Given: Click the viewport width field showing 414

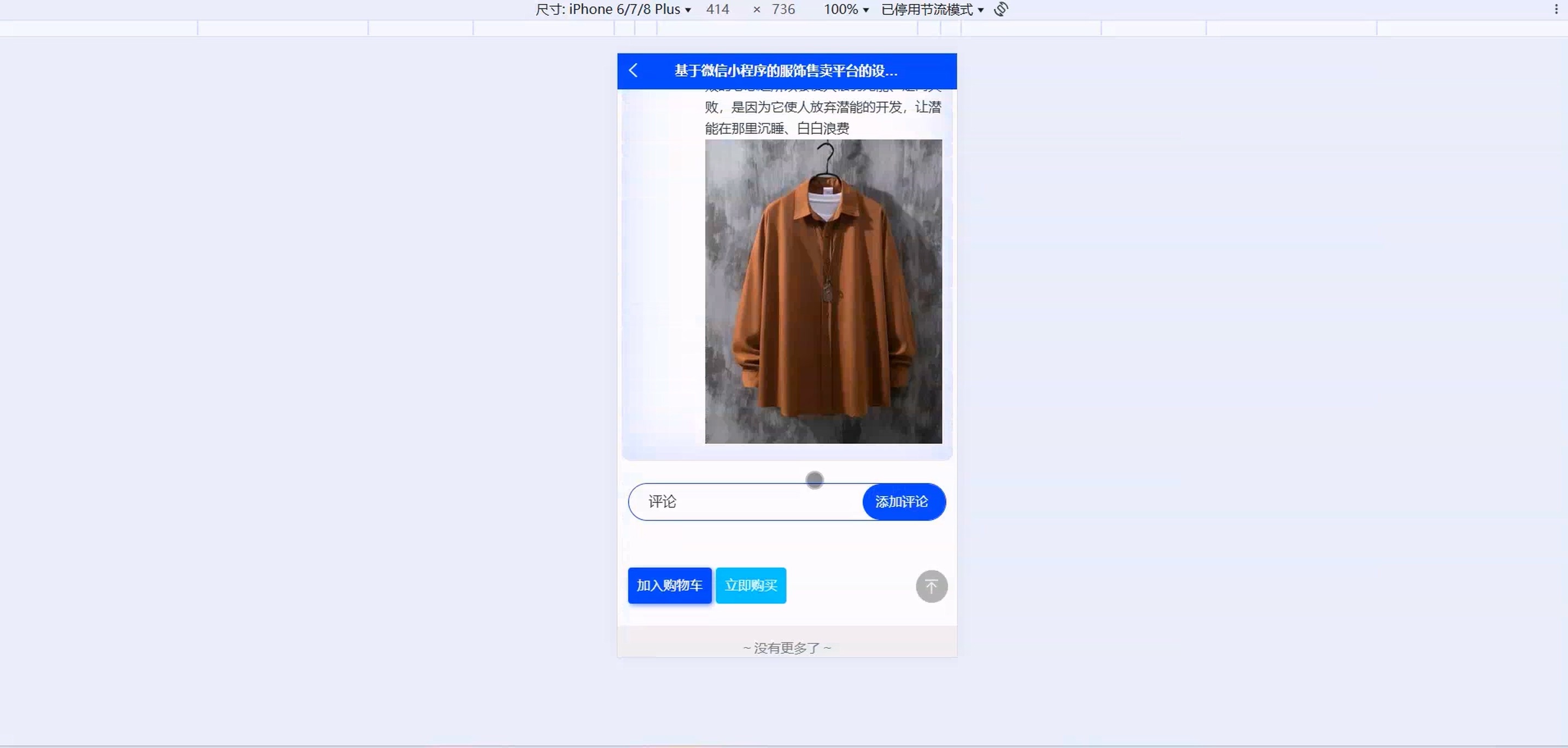Looking at the screenshot, I should (718, 9).
